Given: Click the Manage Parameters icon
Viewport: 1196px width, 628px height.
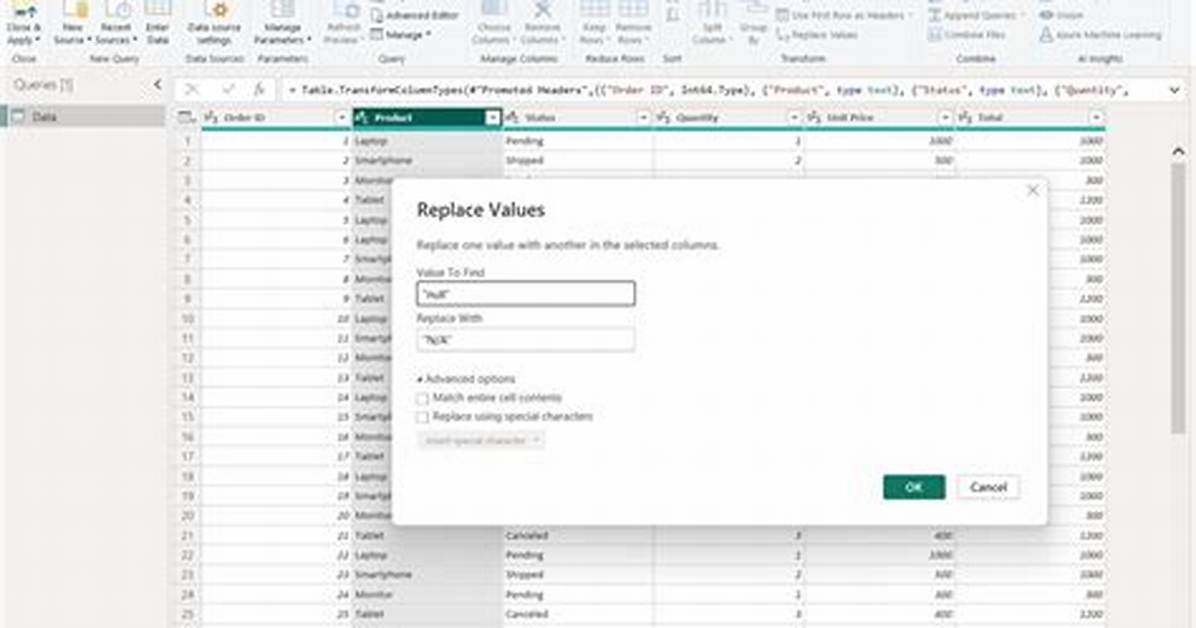Looking at the screenshot, I should tap(282, 23).
